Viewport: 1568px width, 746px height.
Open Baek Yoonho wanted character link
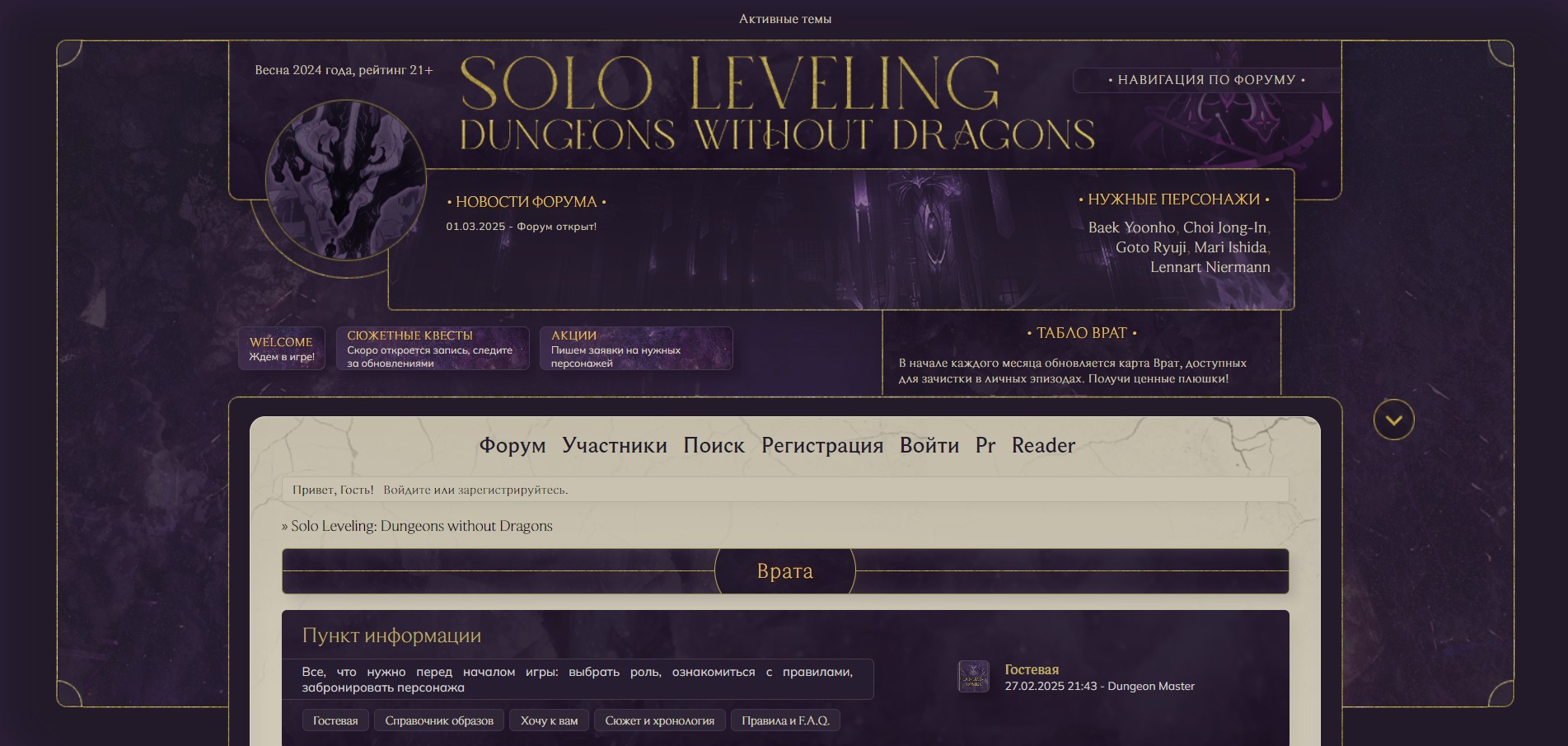1131,228
